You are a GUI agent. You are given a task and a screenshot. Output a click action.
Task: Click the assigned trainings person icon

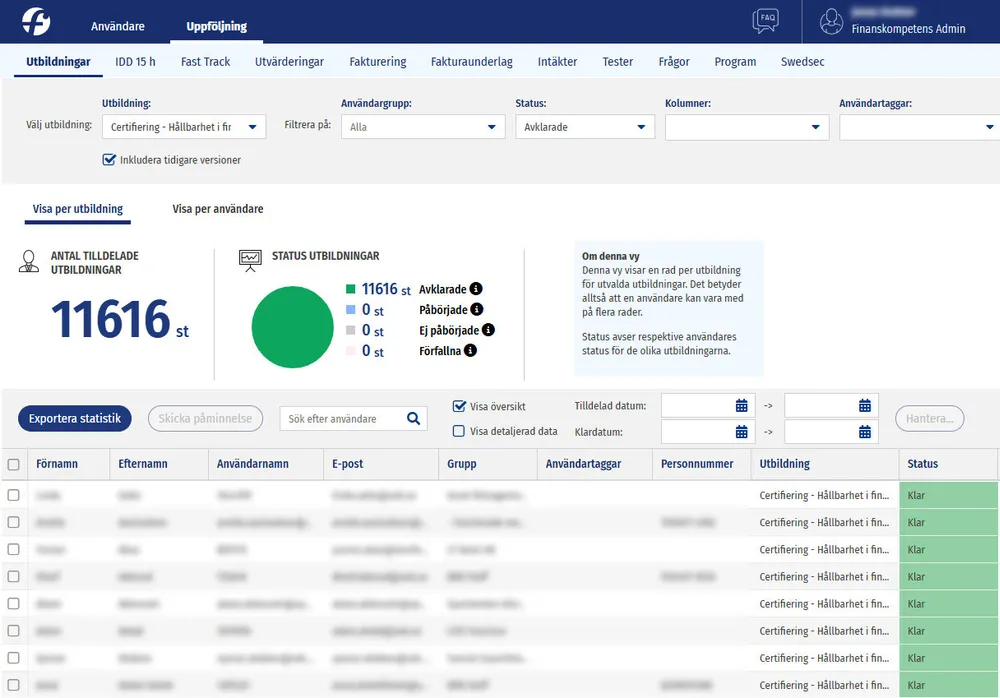[x=29, y=261]
